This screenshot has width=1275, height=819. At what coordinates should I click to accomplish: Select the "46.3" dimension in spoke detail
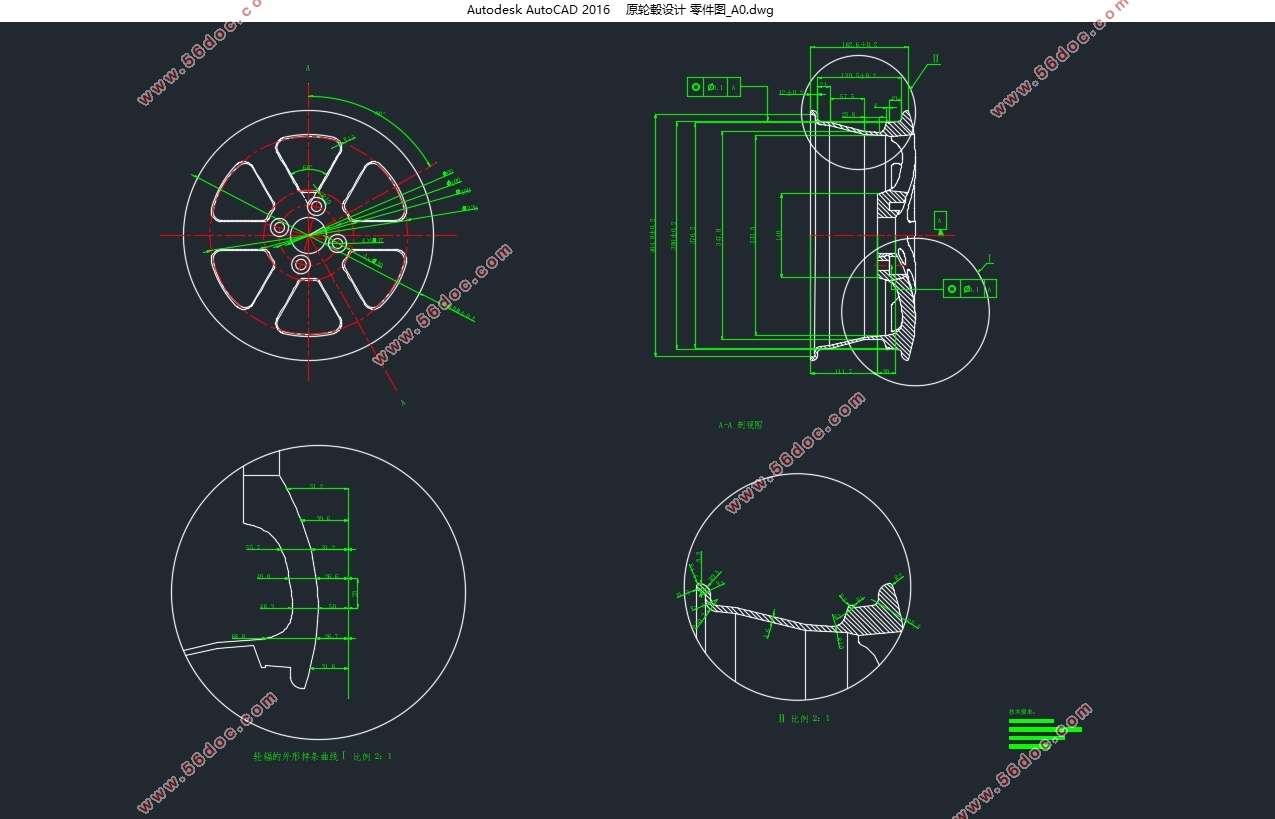pyautogui.click(x=267, y=606)
